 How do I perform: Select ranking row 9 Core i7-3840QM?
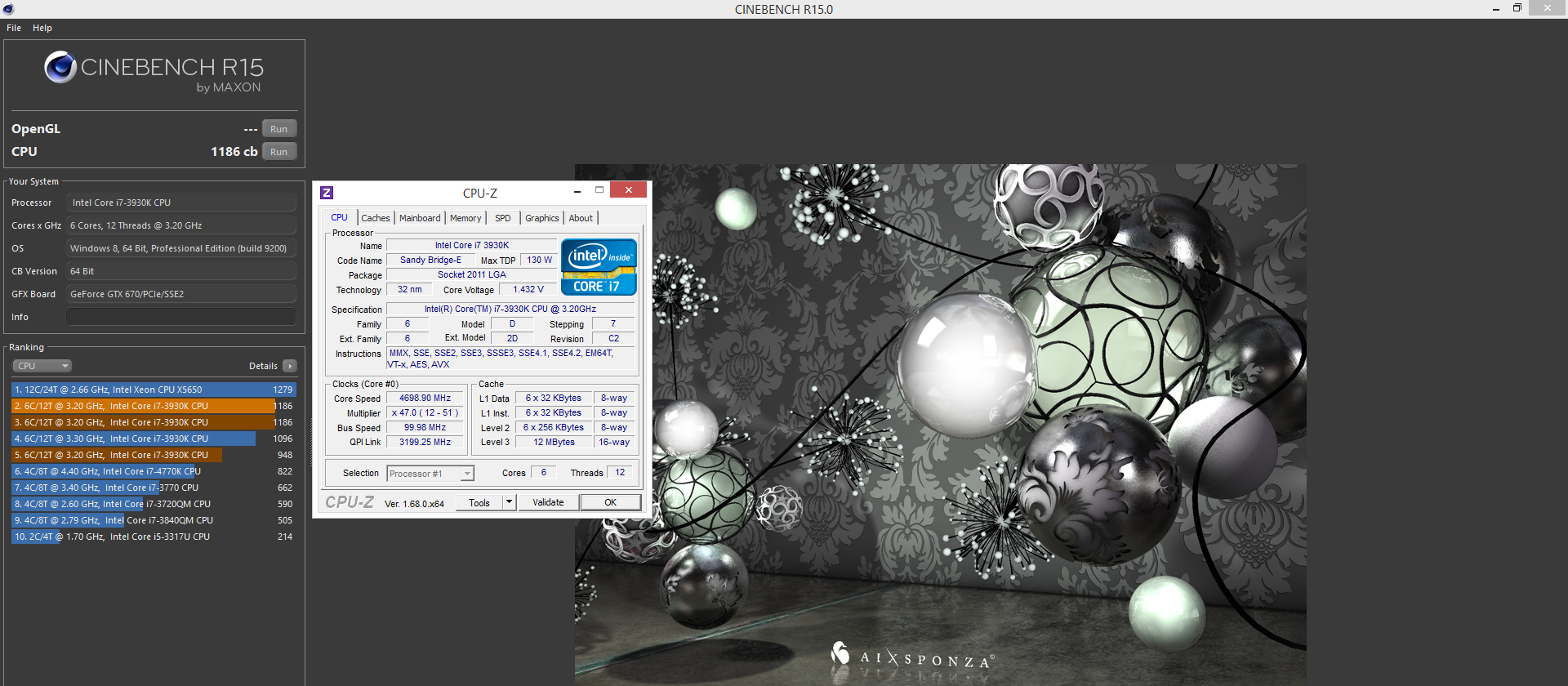154,520
